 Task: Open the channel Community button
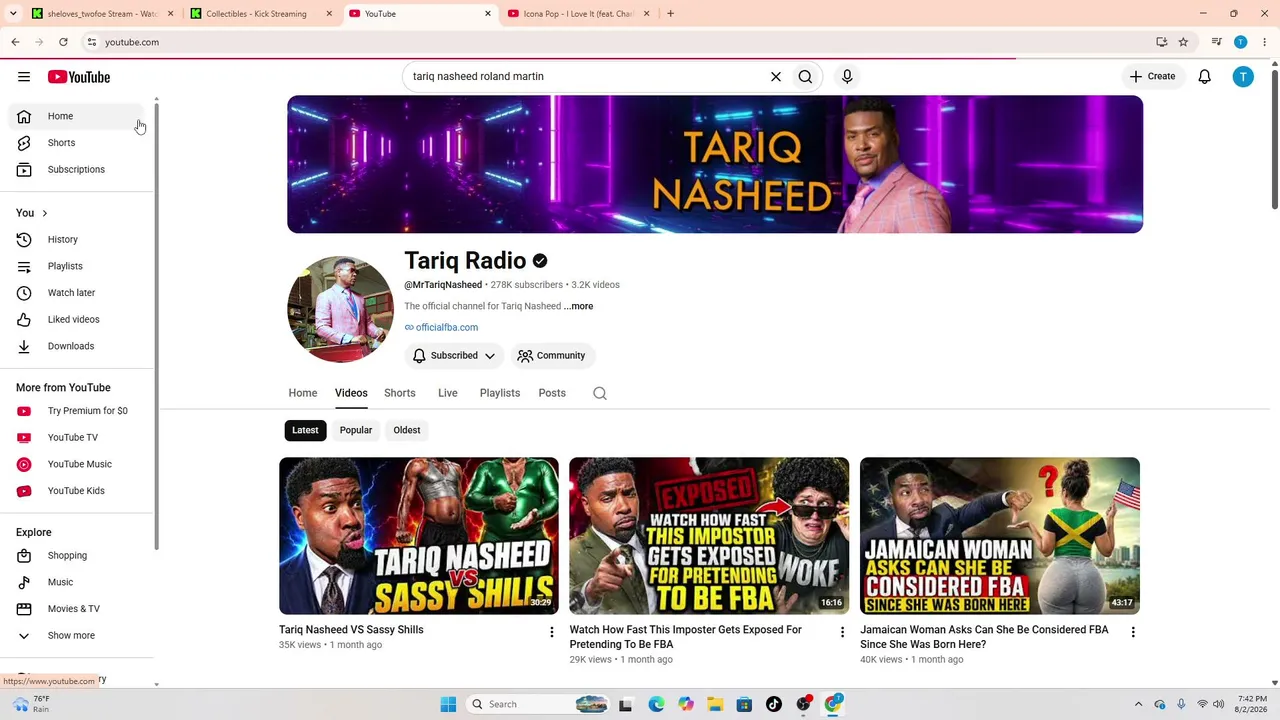(x=551, y=356)
